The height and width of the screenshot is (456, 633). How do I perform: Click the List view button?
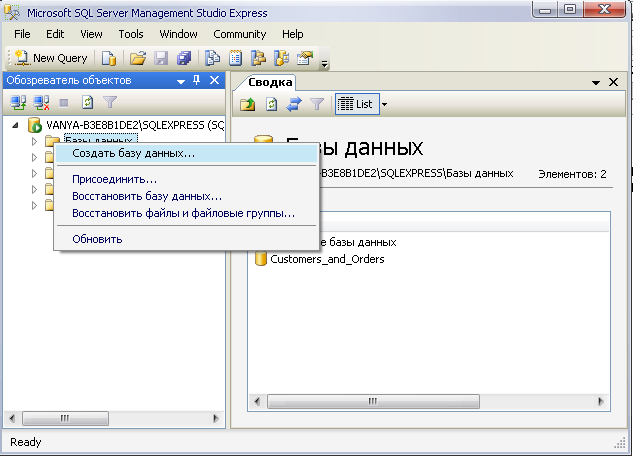click(x=357, y=104)
